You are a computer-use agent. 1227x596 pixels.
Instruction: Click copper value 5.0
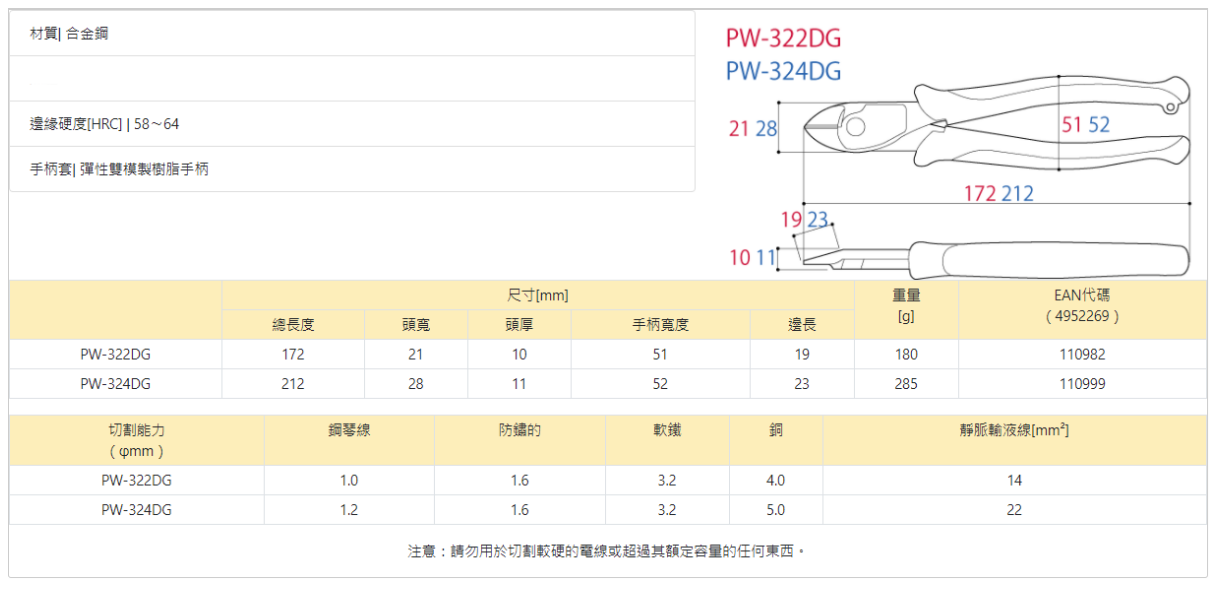pos(776,509)
